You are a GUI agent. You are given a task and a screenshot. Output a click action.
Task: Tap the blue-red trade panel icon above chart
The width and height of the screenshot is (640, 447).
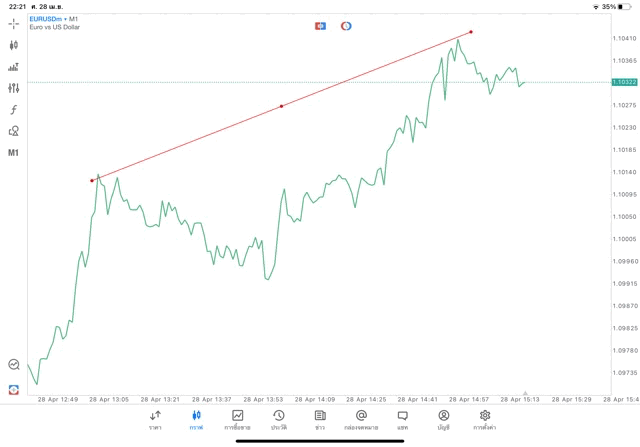click(320, 26)
